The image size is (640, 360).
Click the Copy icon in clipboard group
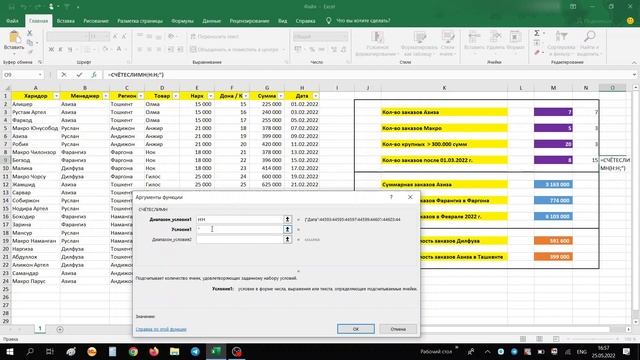pyautogui.click(x=30, y=42)
